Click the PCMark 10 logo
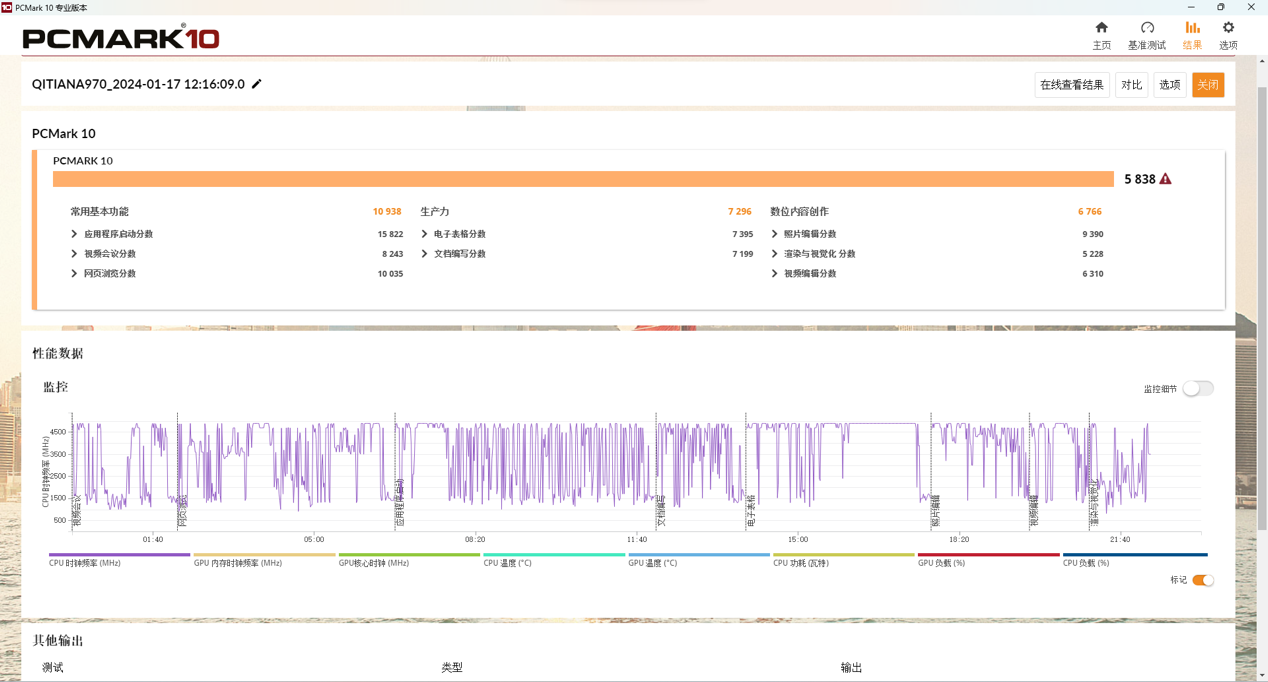The width and height of the screenshot is (1268, 682). [x=120, y=38]
